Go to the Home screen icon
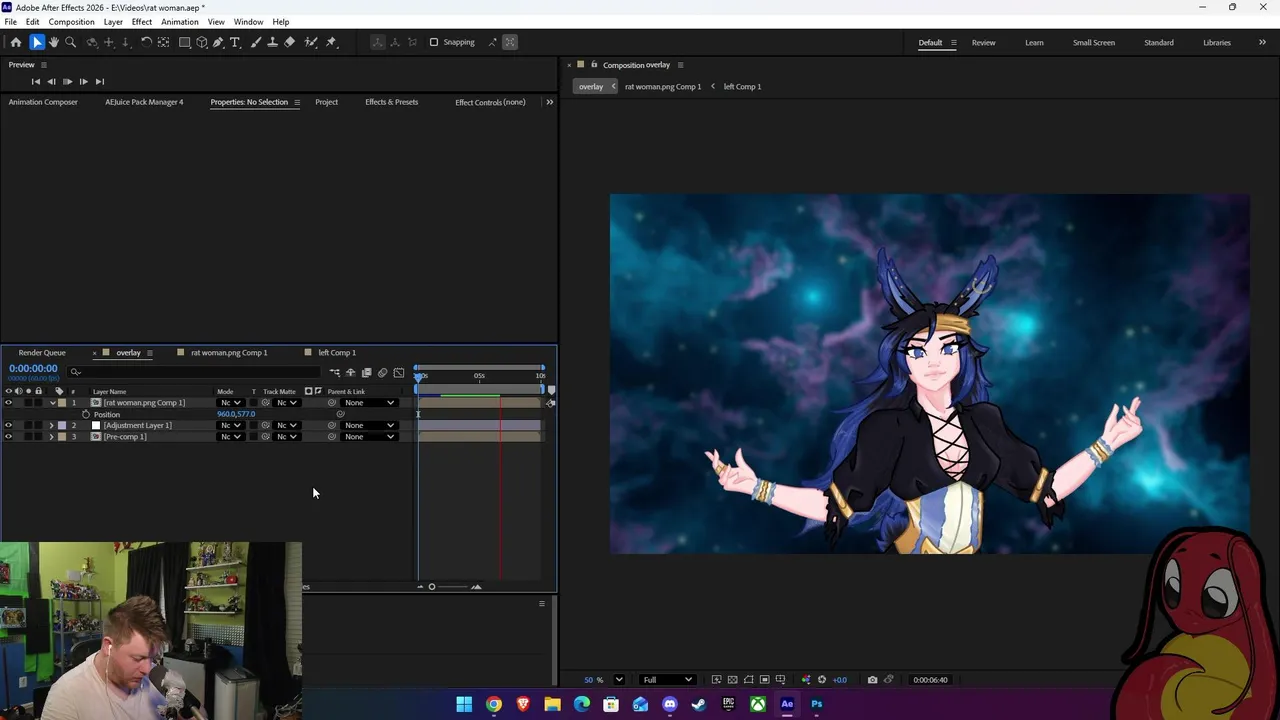The image size is (1280, 720). [15, 42]
